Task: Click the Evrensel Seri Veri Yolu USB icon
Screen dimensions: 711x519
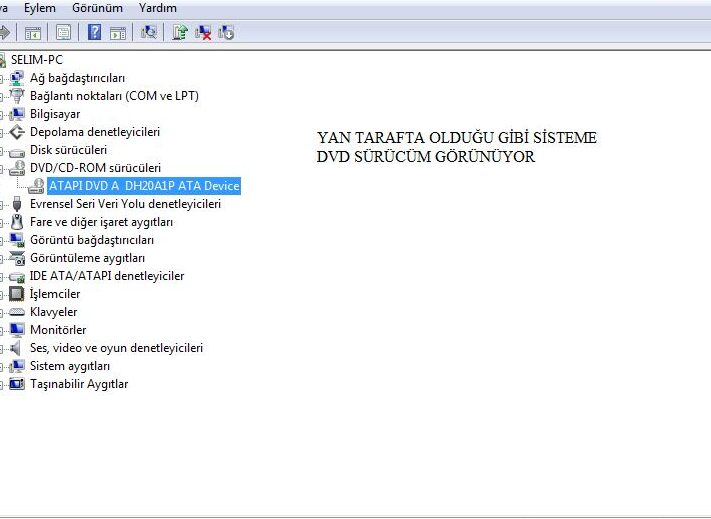Action: [x=17, y=204]
